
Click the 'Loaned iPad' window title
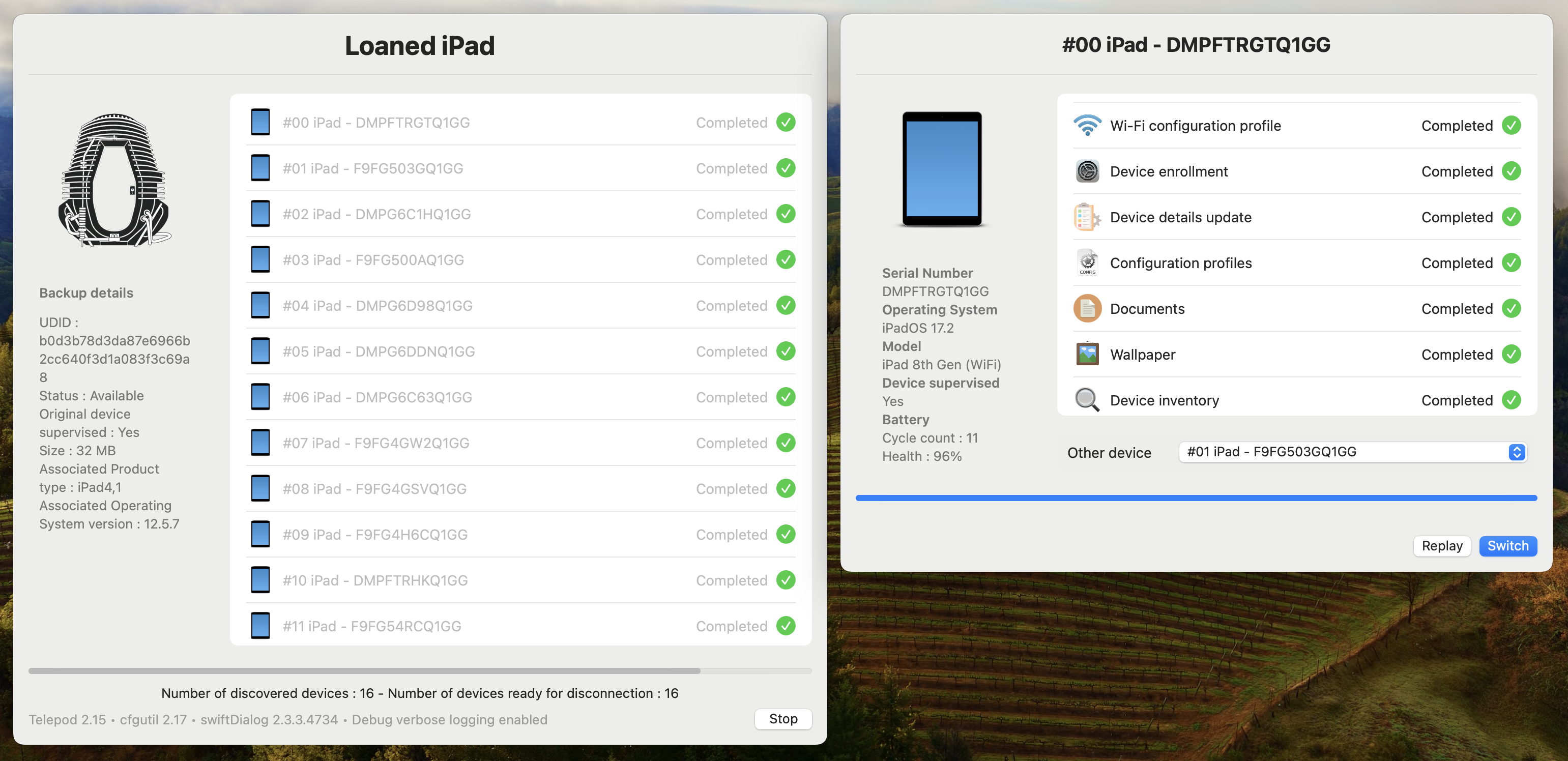coord(420,46)
